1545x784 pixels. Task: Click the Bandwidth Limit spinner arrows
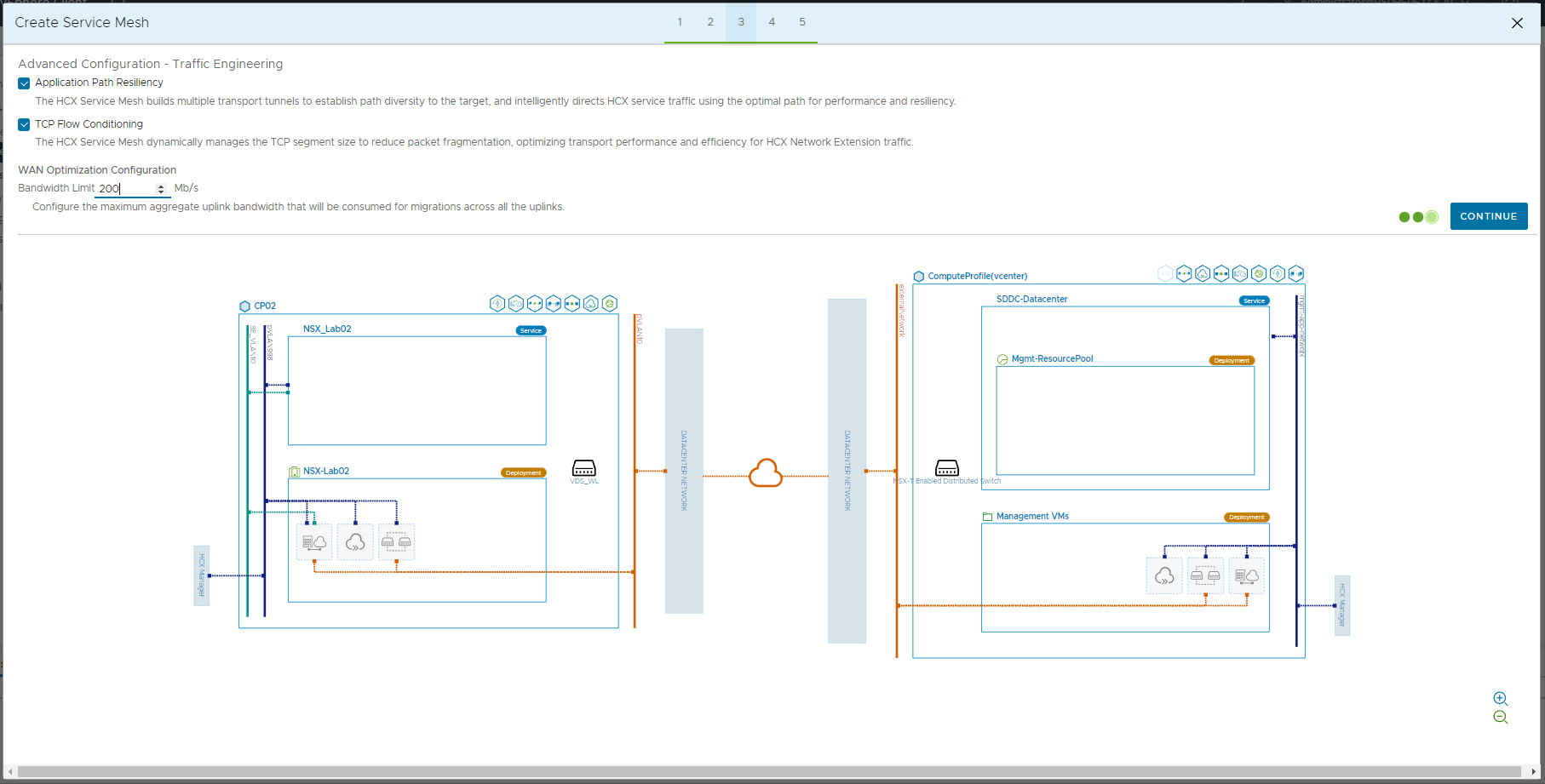coord(161,189)
